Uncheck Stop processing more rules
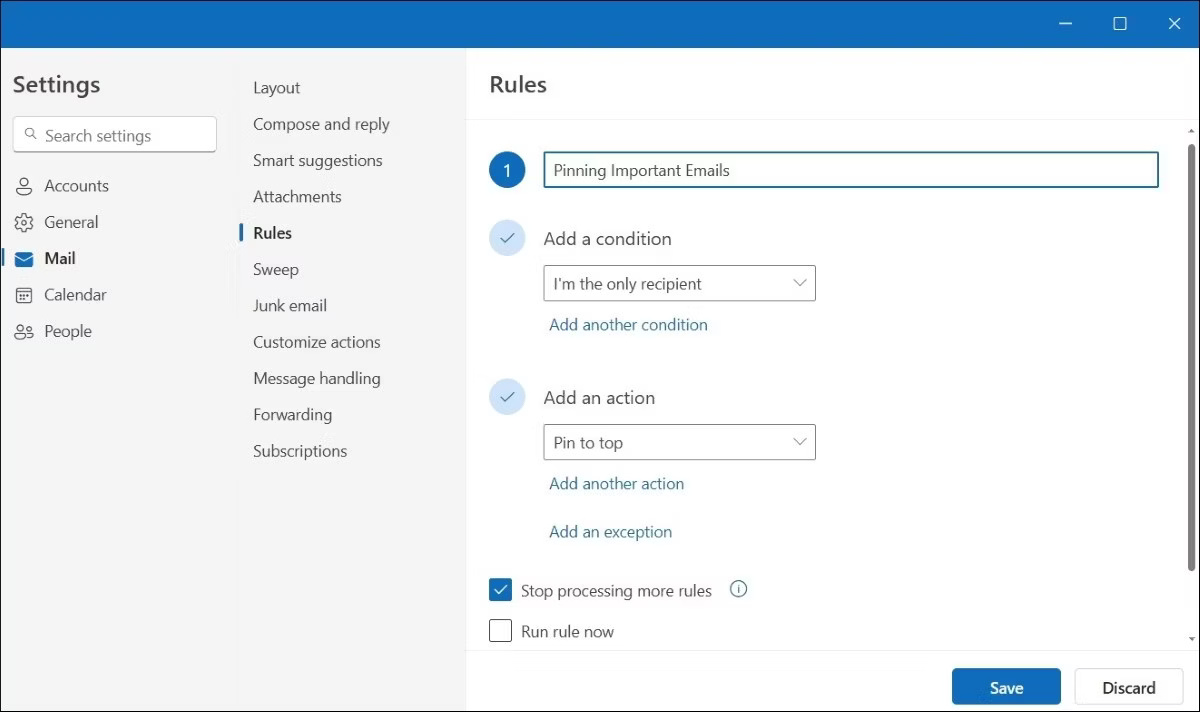 tap(501, 590)
